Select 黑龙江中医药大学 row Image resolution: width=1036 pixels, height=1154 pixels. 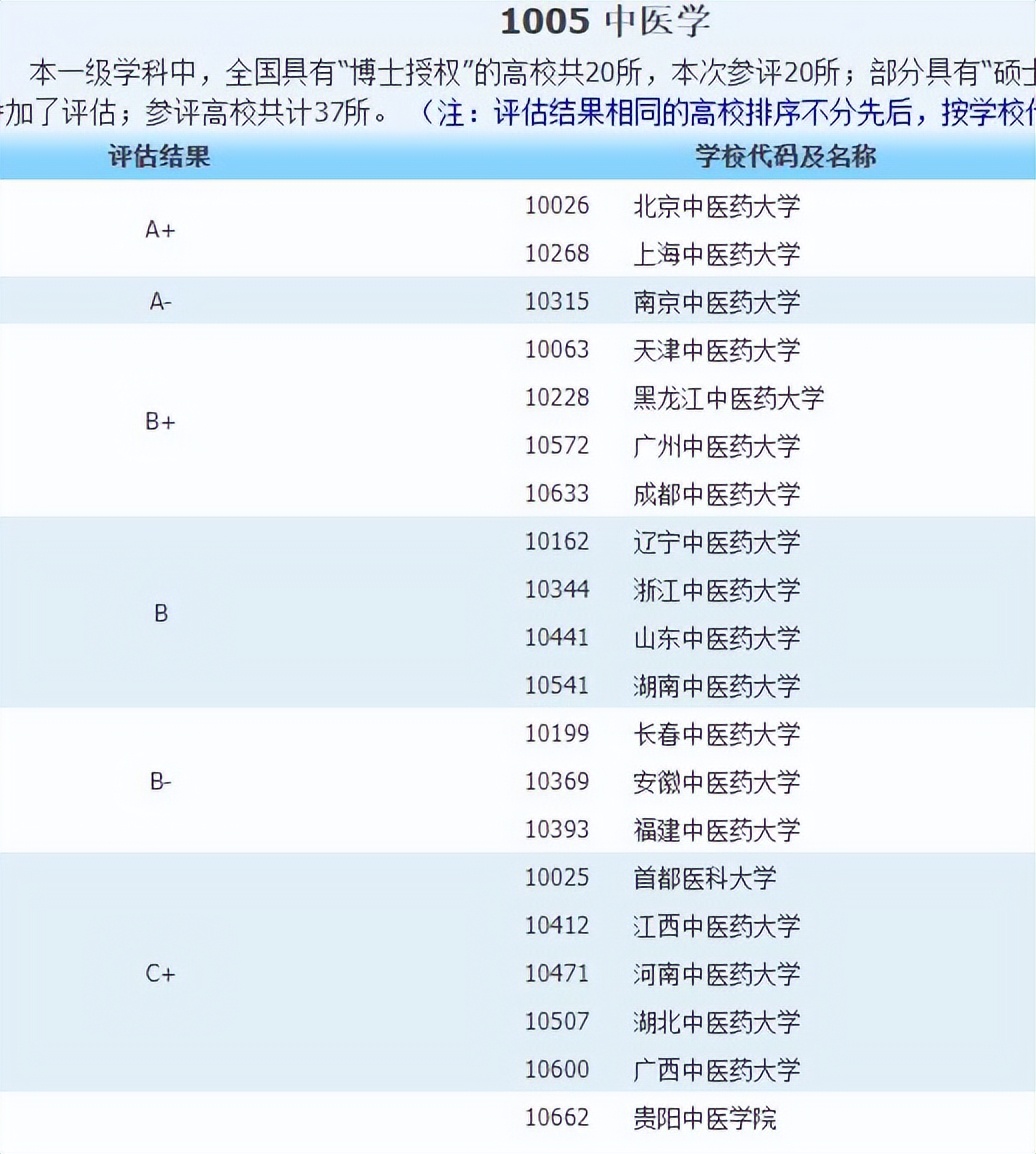point(725,398)
